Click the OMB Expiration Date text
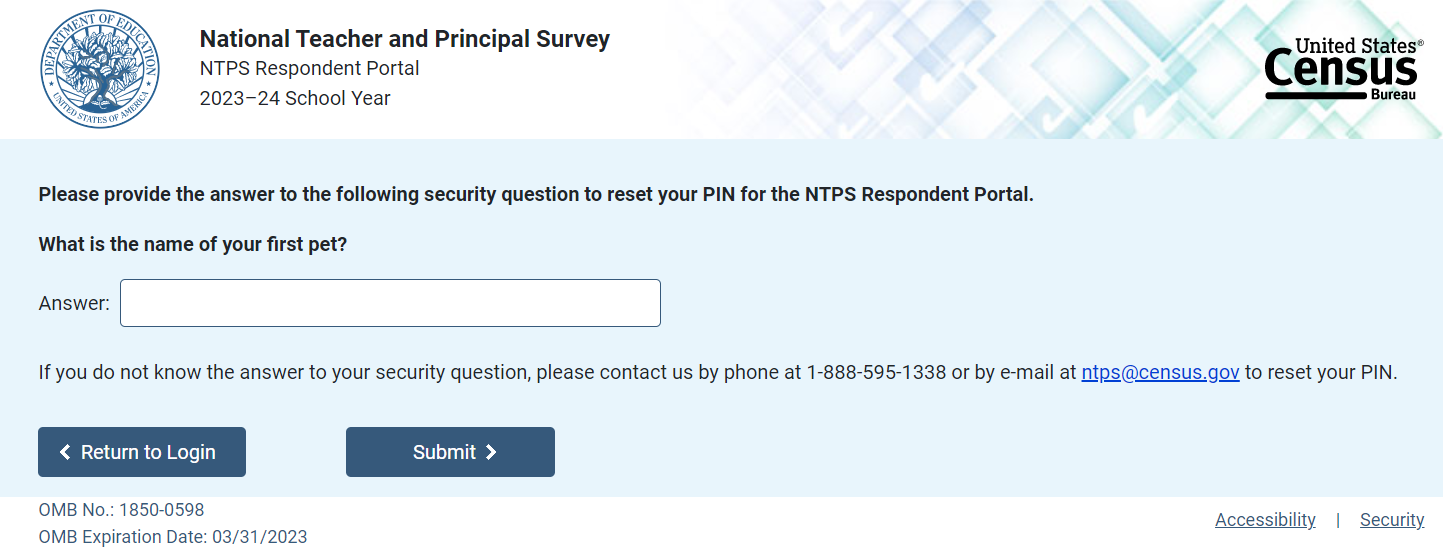Viewport: 1443px width, 549px height. click(173, 537)
